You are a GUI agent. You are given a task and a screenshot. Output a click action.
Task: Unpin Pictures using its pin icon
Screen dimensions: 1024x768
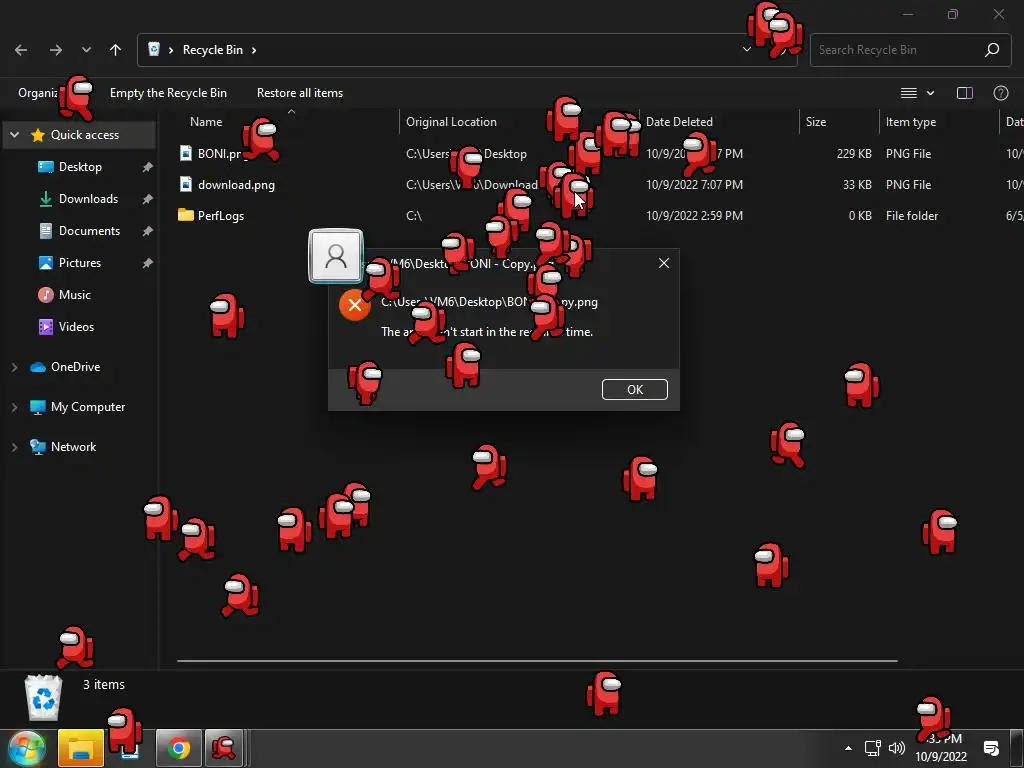[148, 263]
